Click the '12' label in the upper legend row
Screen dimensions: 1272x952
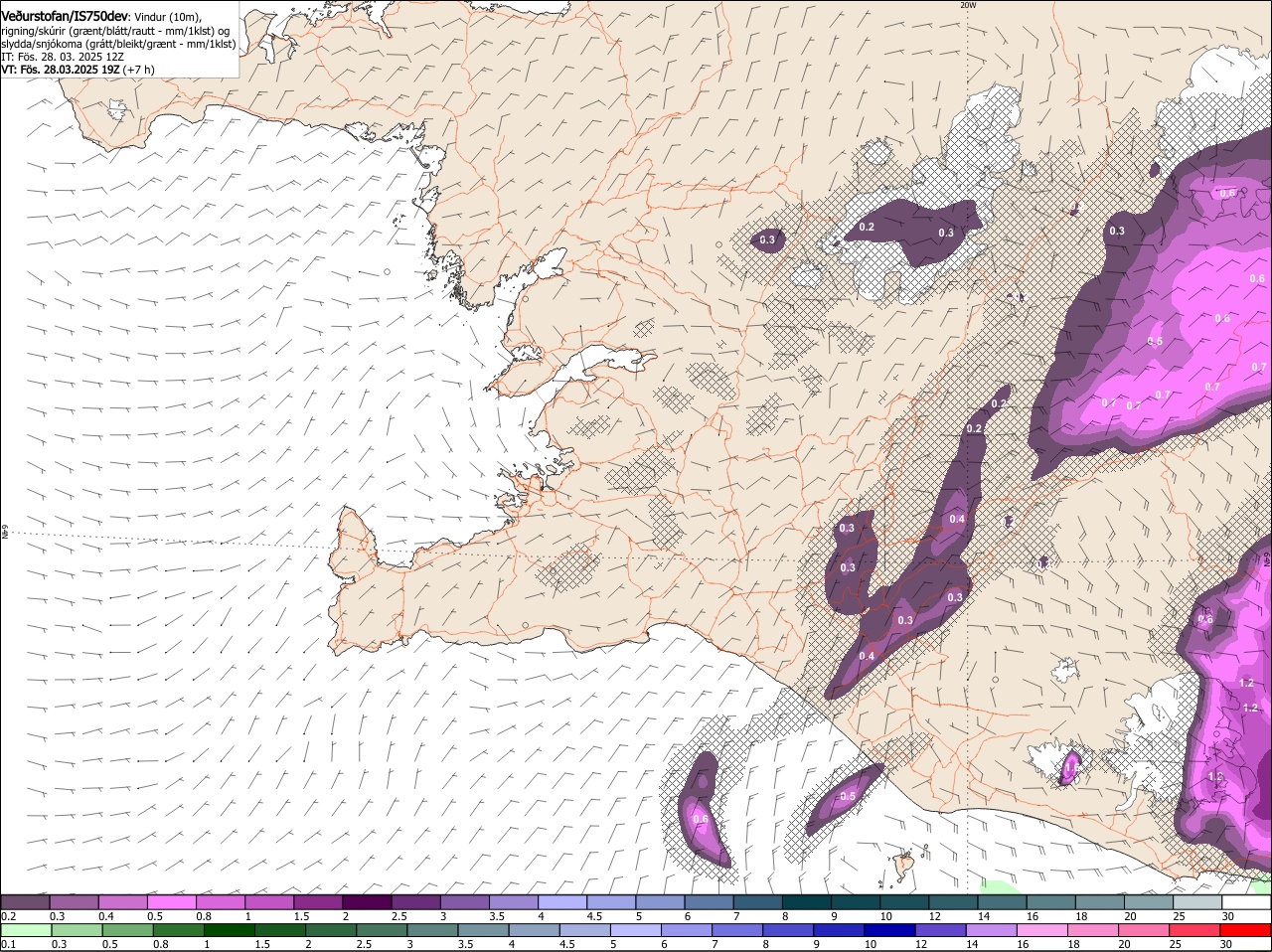coord(935,915)
